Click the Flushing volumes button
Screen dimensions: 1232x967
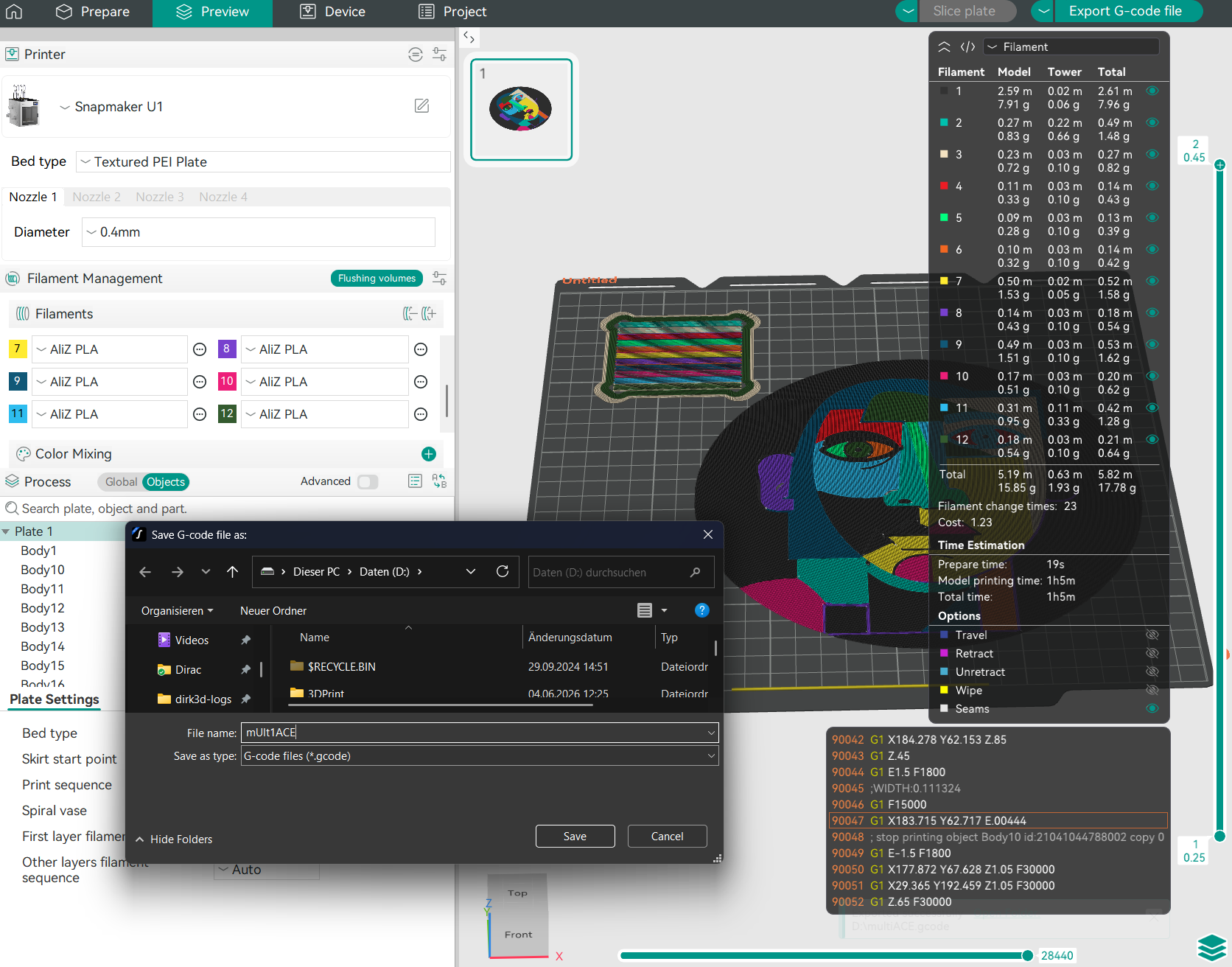click(377, 278)
